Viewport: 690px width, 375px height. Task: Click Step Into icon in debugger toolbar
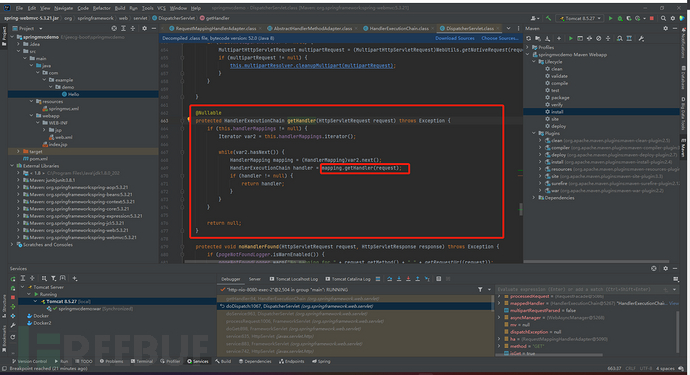pos(399,279)
